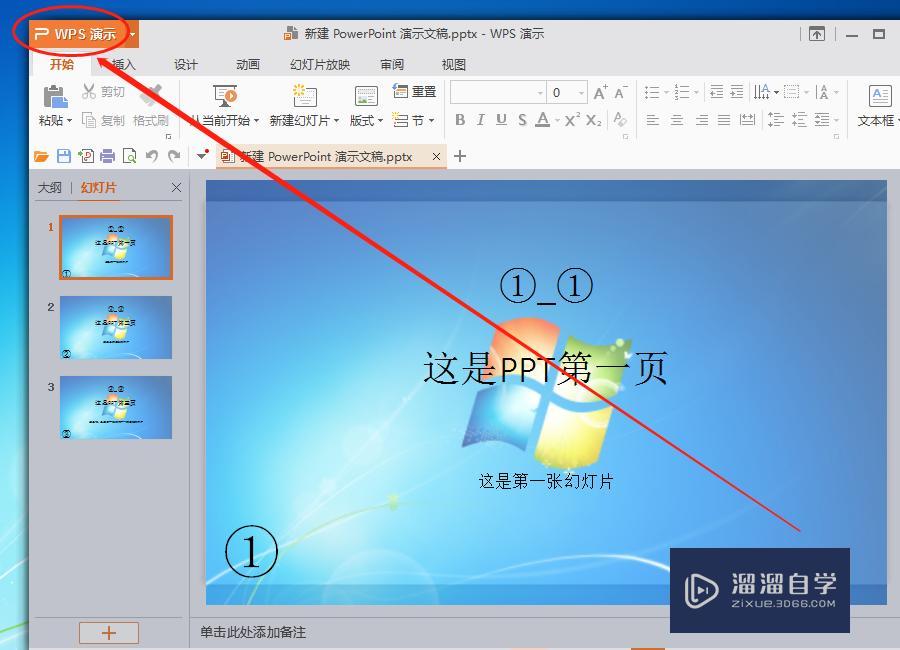The width and height of the screenshot is (900, 650).
Task: Save the file with the floppy disk icon
Action: tap(64, 156)
